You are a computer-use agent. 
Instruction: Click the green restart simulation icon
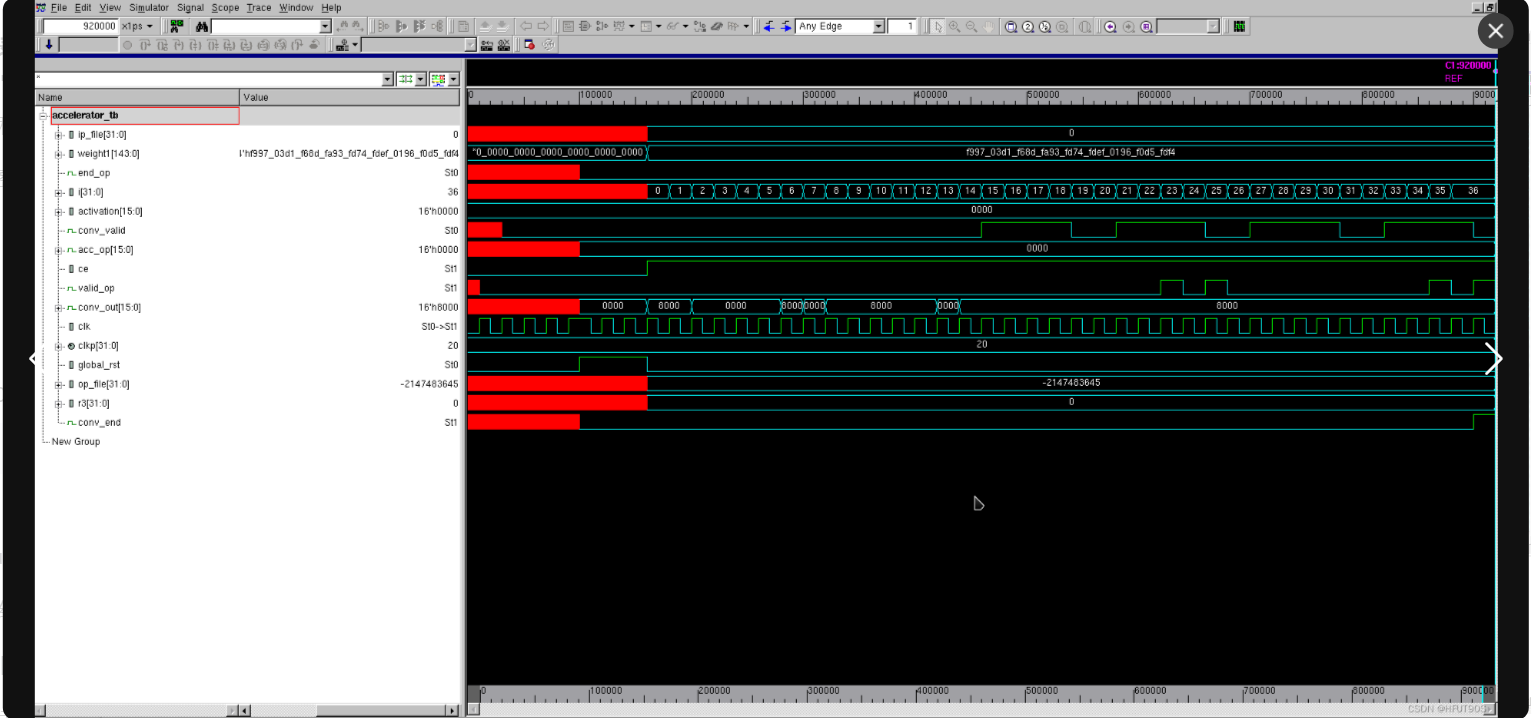(176, 26)
